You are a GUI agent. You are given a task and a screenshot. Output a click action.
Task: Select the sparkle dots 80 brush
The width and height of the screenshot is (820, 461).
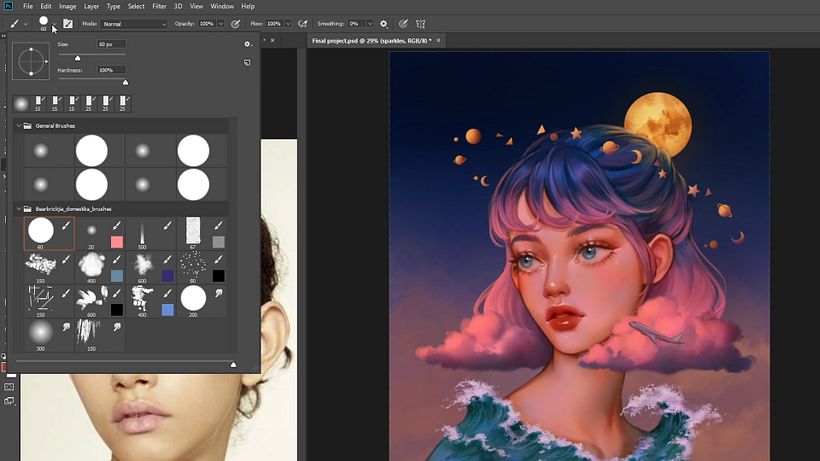pyautogui.click(x=201, y=267)
